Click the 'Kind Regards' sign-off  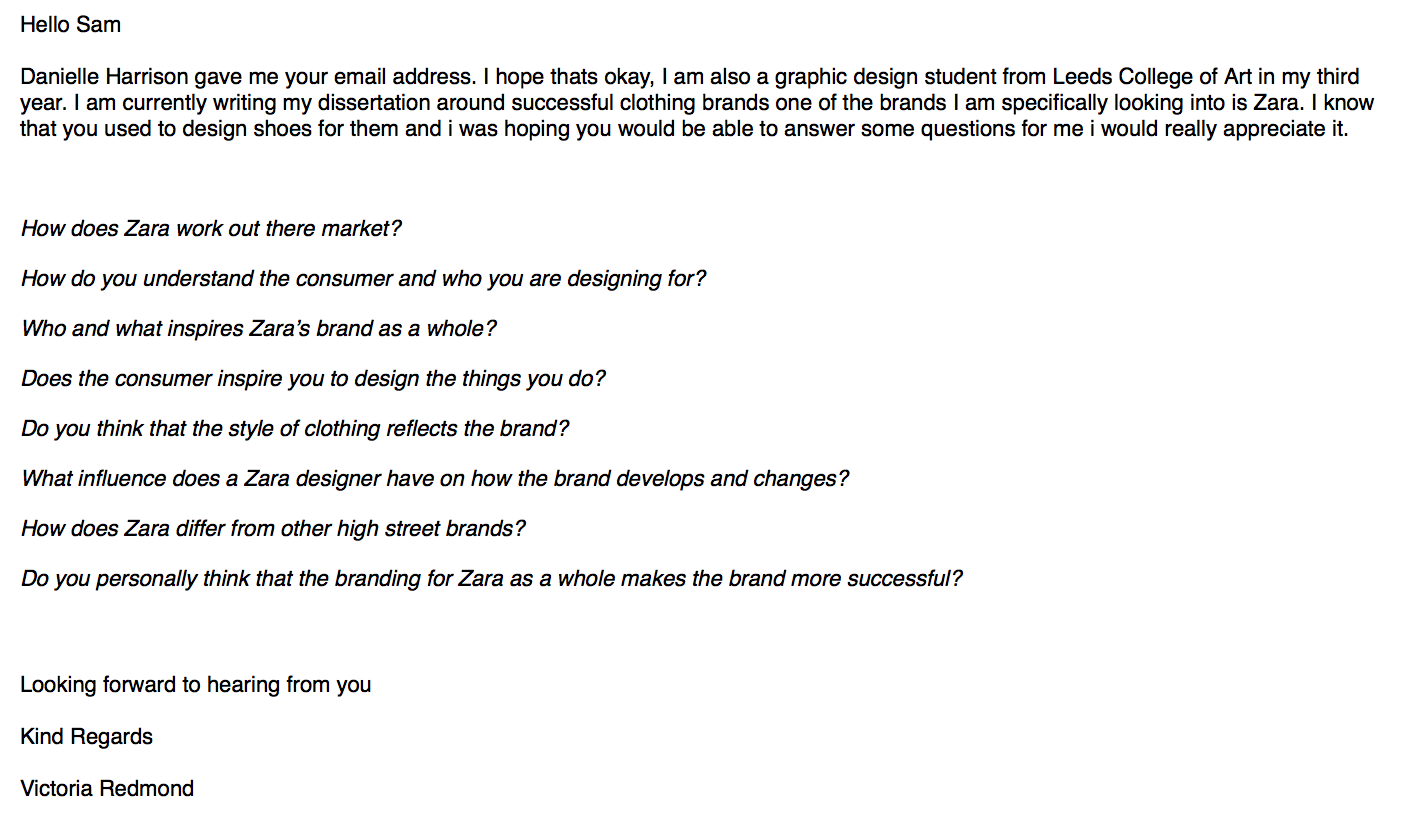(x=87, y=737)
